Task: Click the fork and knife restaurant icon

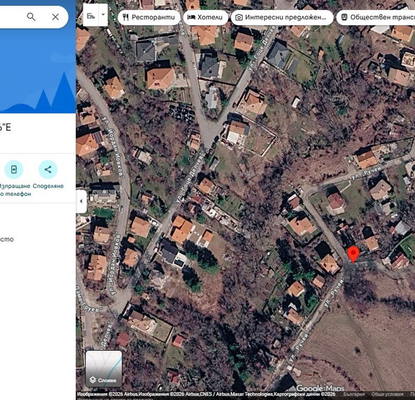Action: click(x=126, y=17)
